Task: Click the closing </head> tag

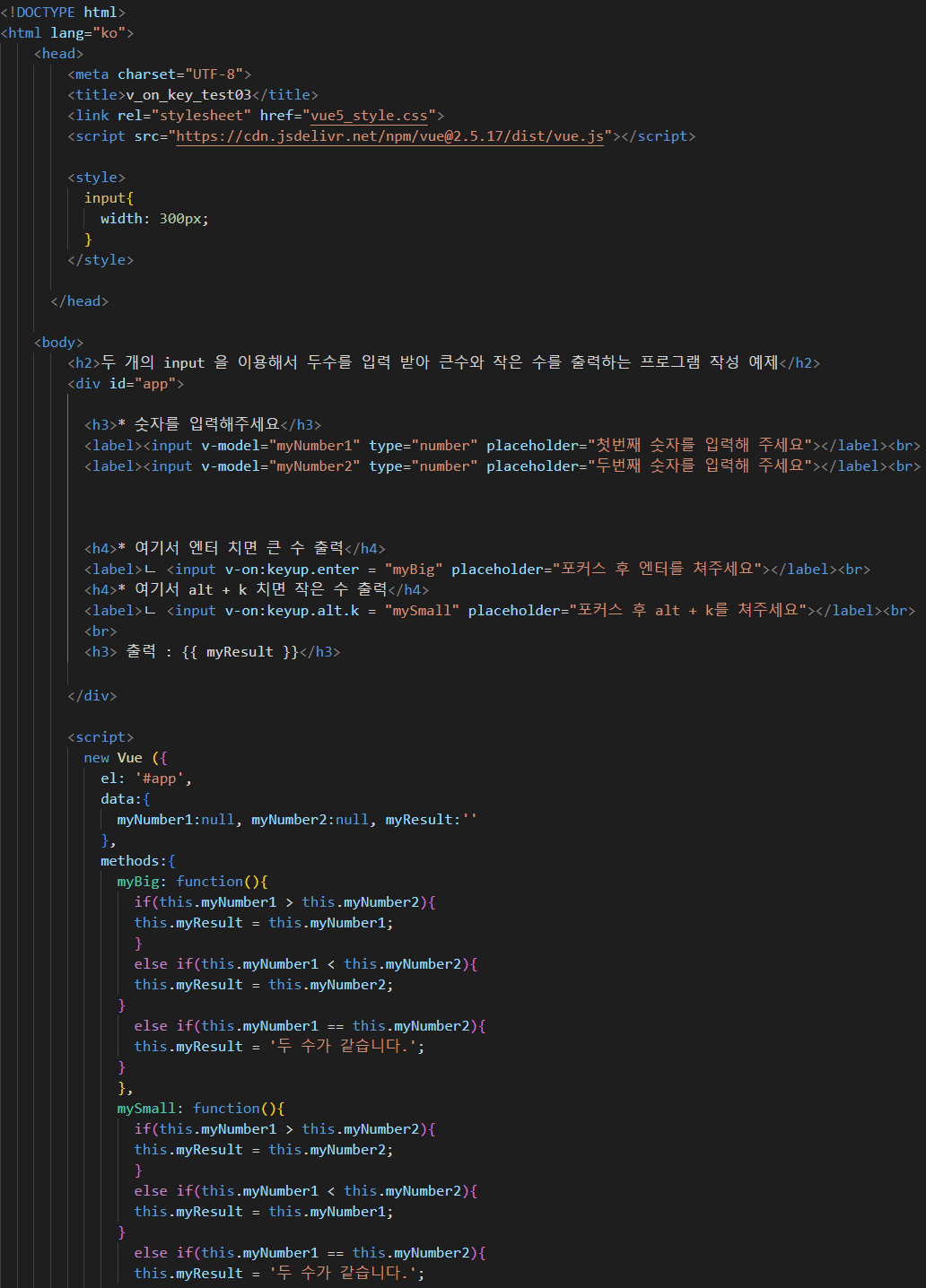Action: pos(80,301)
